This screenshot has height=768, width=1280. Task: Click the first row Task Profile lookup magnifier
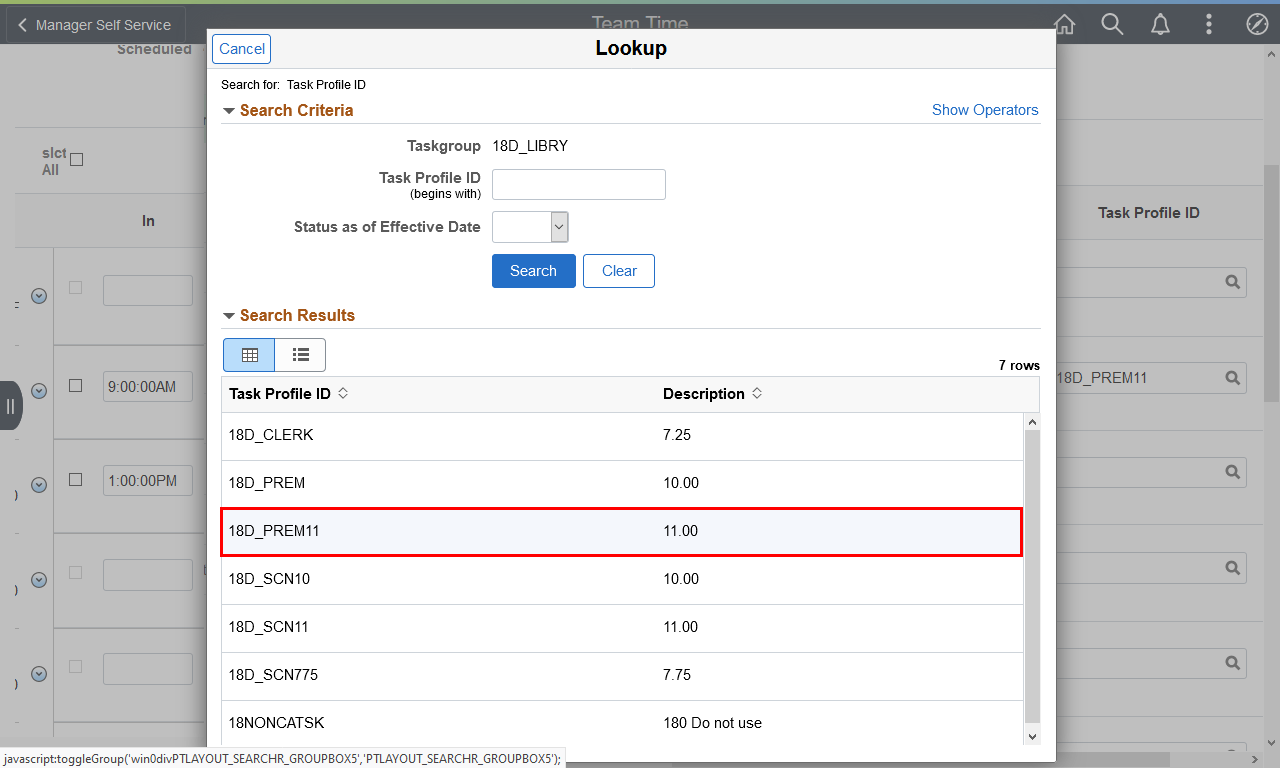pos(1233,283)
